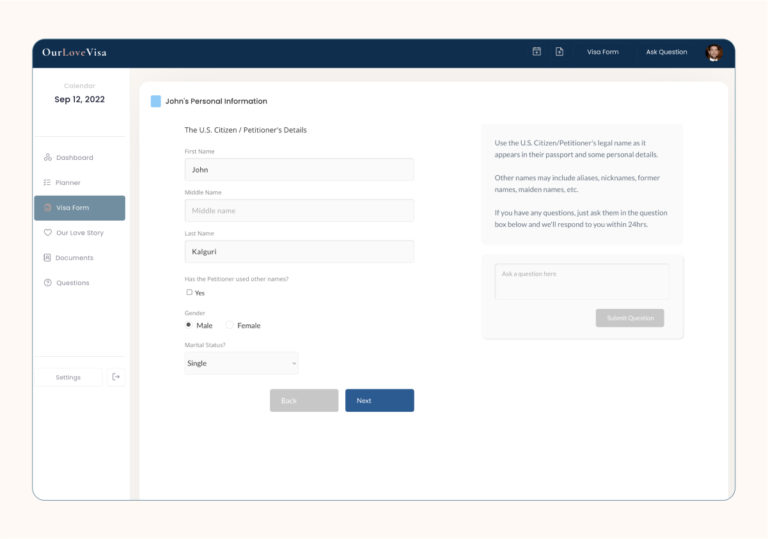Click the Submit Question button

629,318
